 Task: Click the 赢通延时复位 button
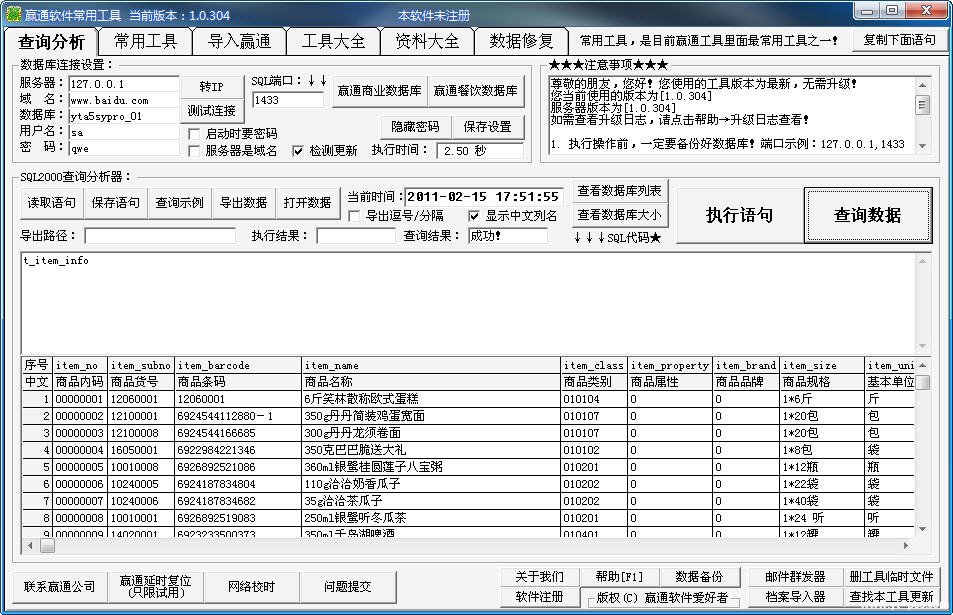[x=156, y=587]
